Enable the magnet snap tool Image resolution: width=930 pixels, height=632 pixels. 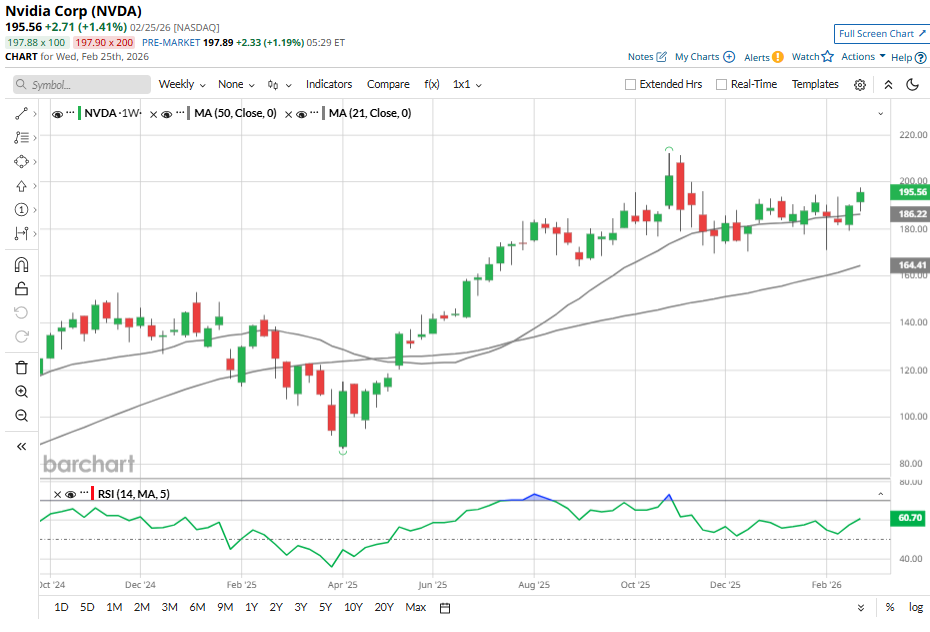click(21, 265)
